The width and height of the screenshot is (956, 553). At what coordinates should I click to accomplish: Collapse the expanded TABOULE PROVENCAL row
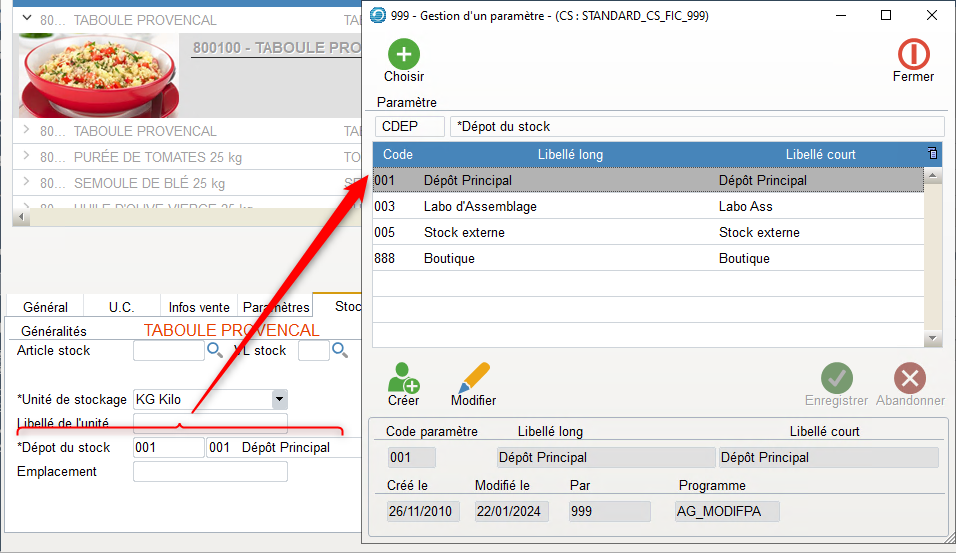pyautogui.click(x=27, y=20)
